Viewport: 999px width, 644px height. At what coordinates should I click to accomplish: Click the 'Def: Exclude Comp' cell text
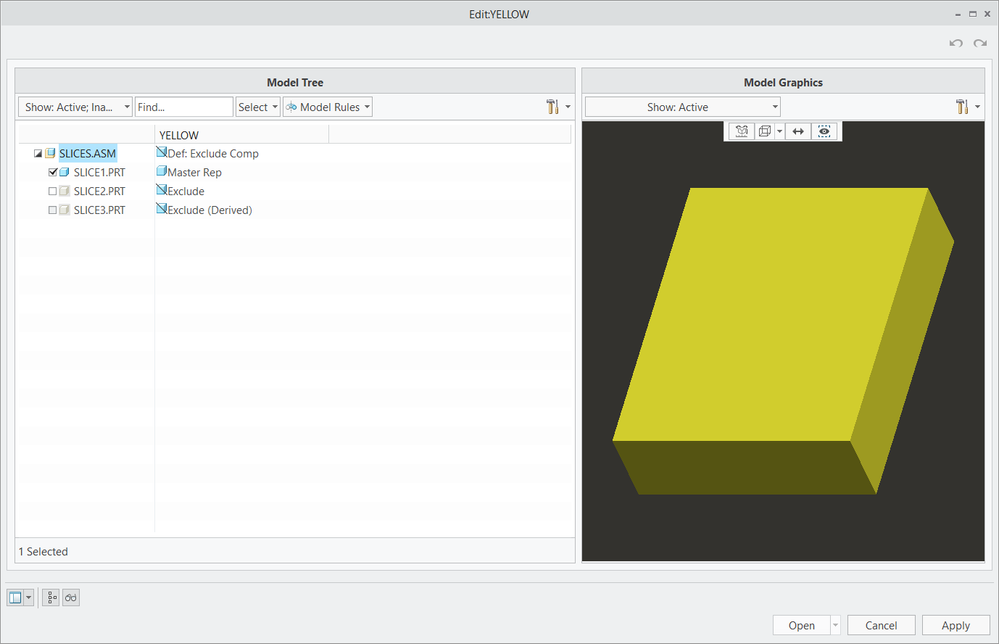point(213,154)
